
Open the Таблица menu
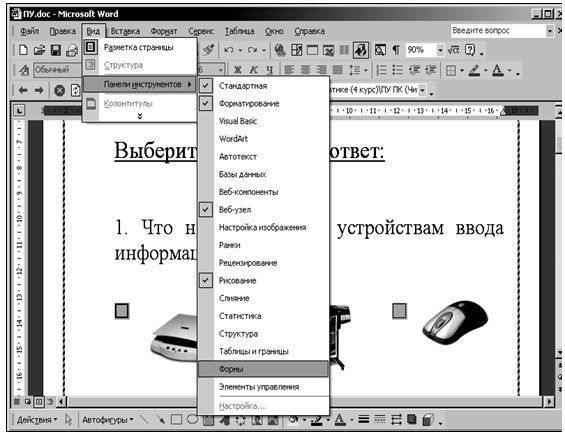240,31
